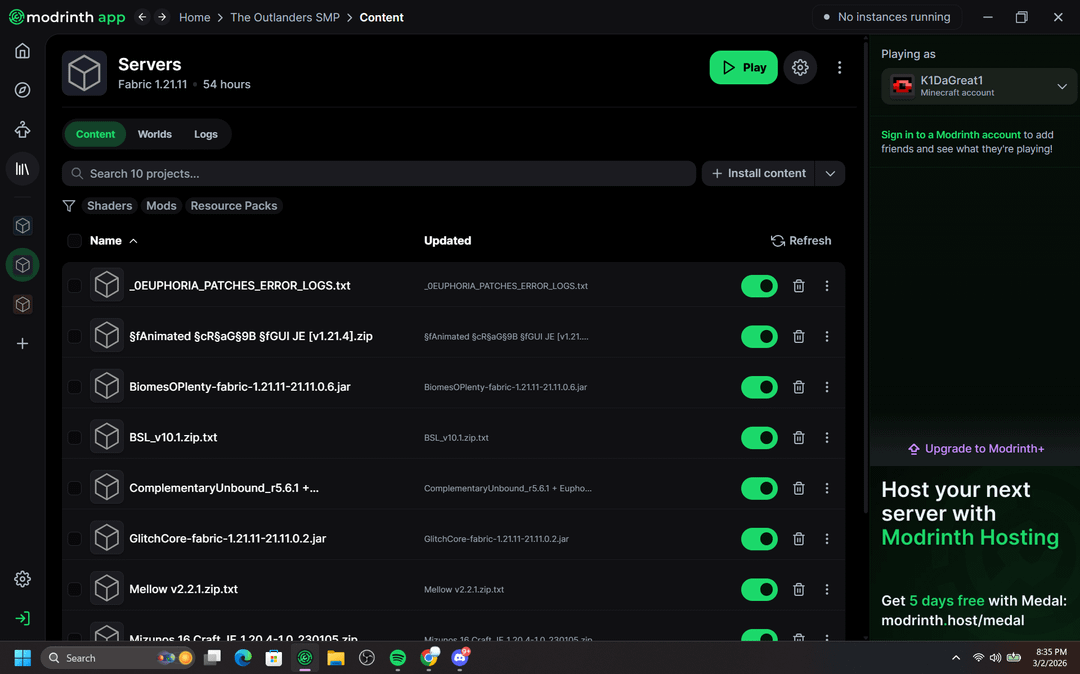Switch to the Logs tab
This screenshot has width=1080, height=674.
[x=205, y=134]
